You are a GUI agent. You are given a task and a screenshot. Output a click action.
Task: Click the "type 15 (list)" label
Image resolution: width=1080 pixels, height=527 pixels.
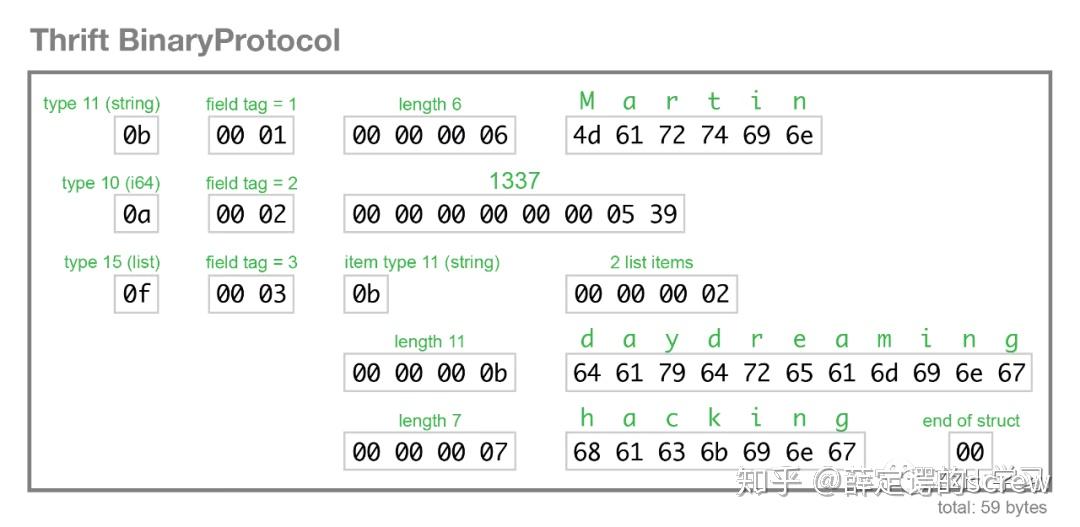click(112, 262)
